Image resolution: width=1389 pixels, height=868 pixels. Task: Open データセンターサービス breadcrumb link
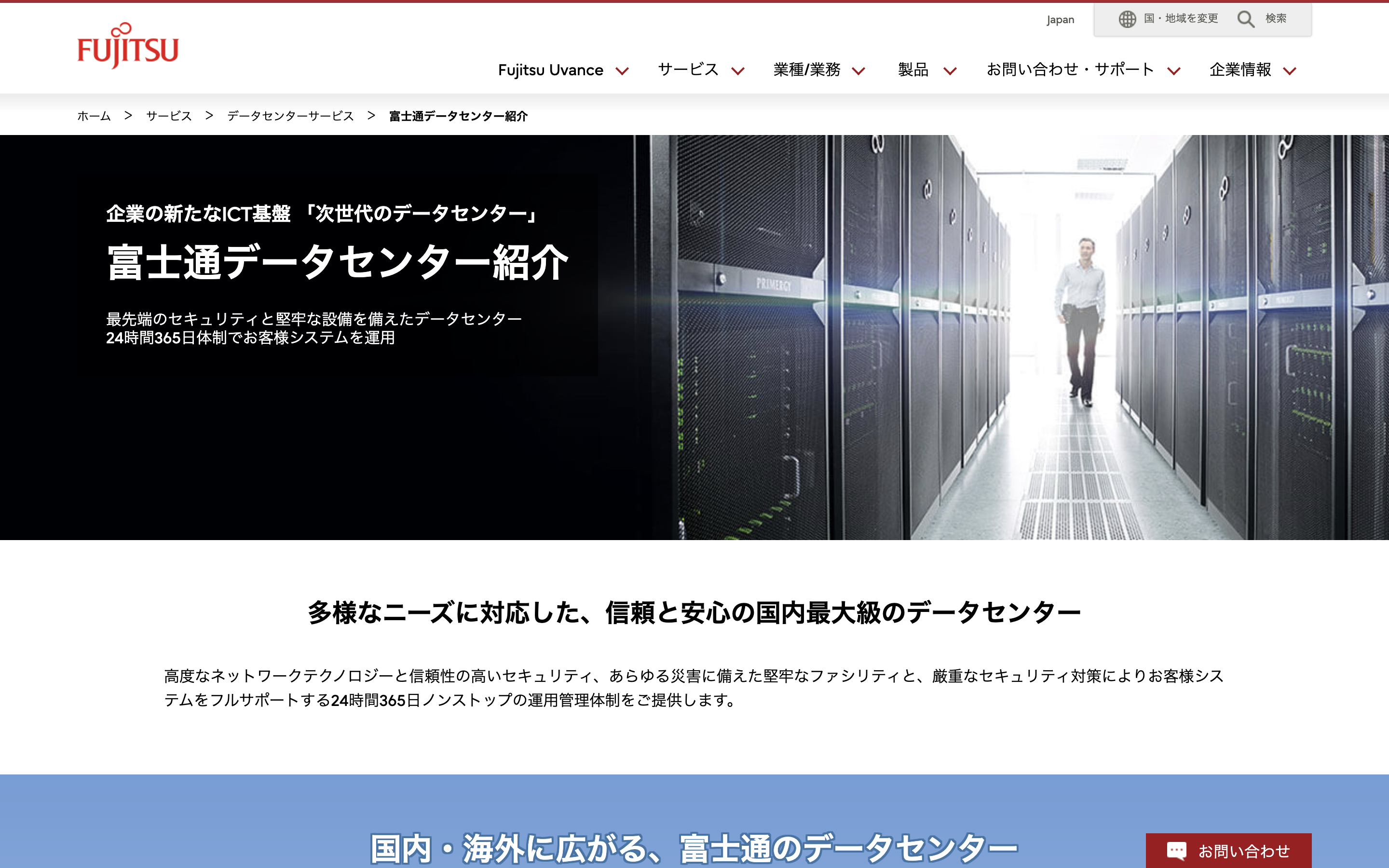[290, 116]
